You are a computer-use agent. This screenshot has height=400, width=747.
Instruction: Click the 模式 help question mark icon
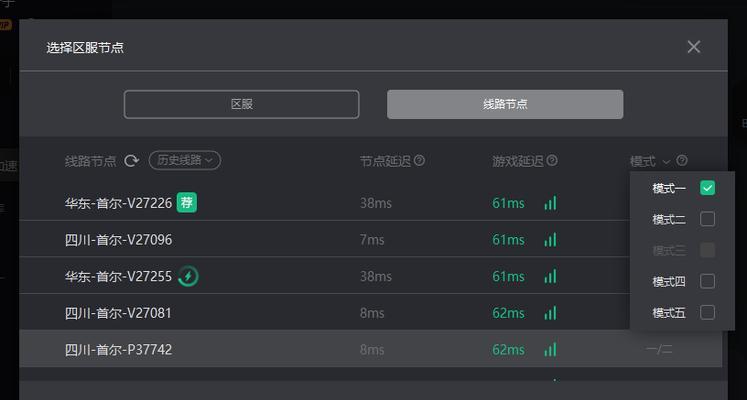click(x=682, y=160)
